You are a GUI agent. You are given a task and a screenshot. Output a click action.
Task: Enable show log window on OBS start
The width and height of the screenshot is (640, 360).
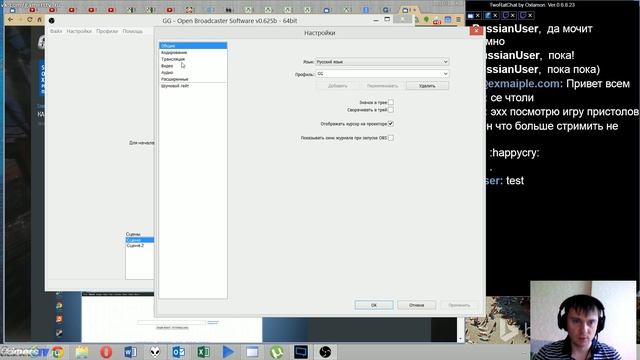tap(391, 138)
